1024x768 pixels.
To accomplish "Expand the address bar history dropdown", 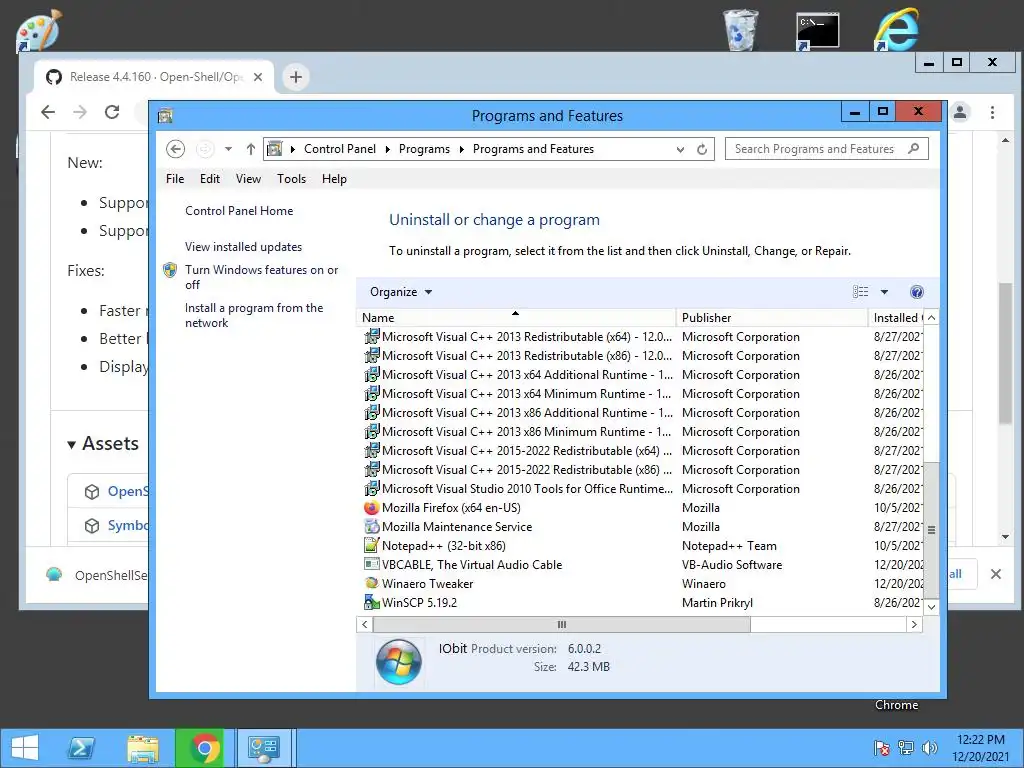I will pyautogui.click(x=680, y=149).
